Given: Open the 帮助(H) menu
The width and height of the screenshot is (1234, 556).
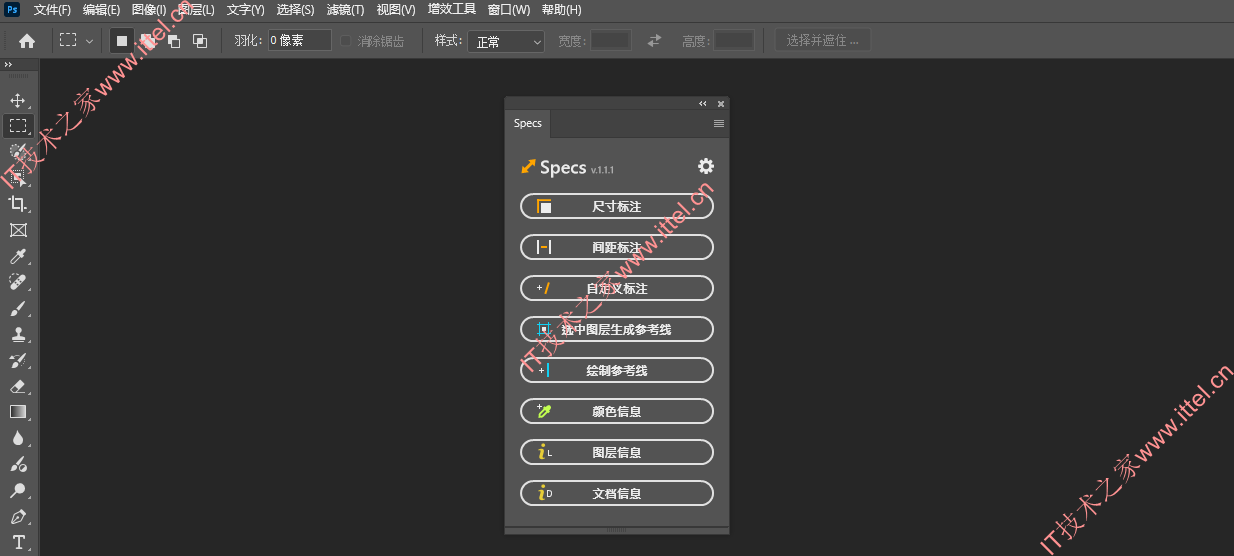Looking at the screenshot, I should click(x=561, y=10).
